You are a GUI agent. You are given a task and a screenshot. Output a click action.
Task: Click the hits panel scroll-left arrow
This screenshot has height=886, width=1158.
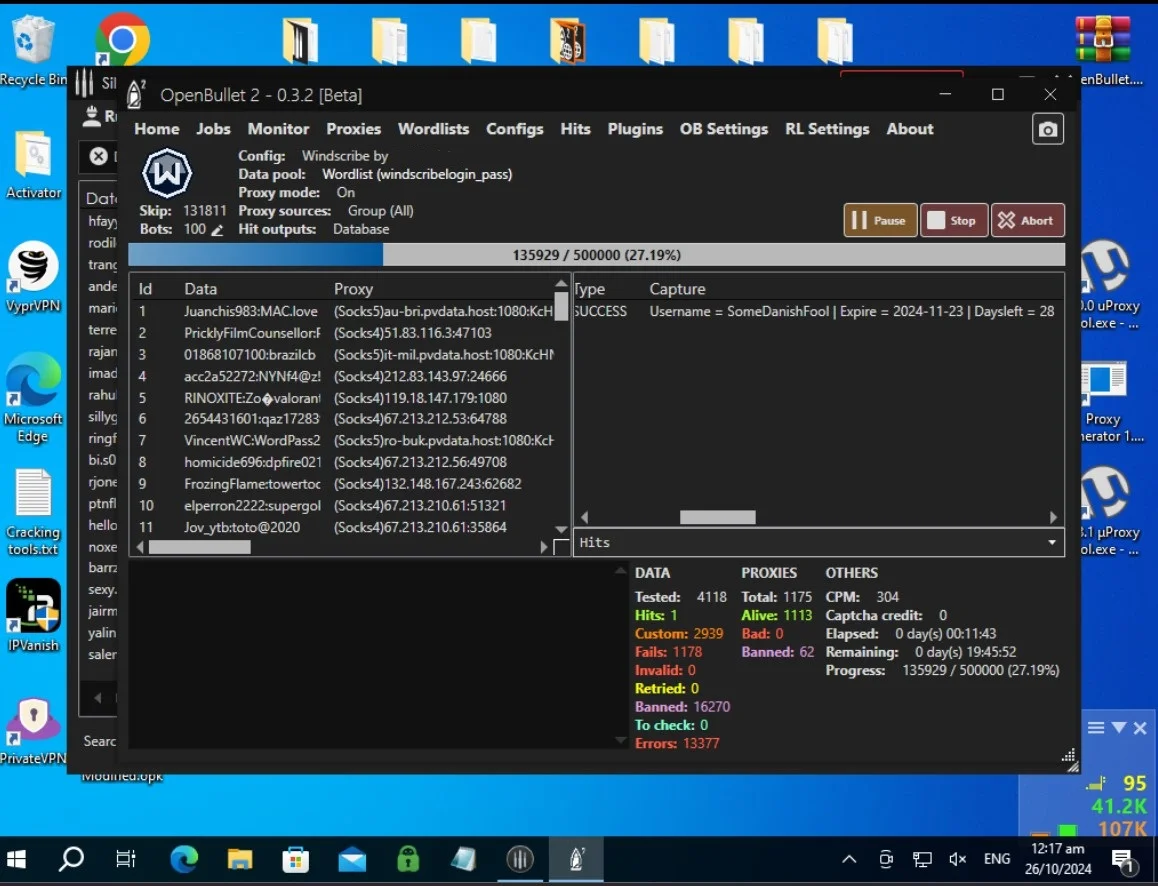[584, 517]
